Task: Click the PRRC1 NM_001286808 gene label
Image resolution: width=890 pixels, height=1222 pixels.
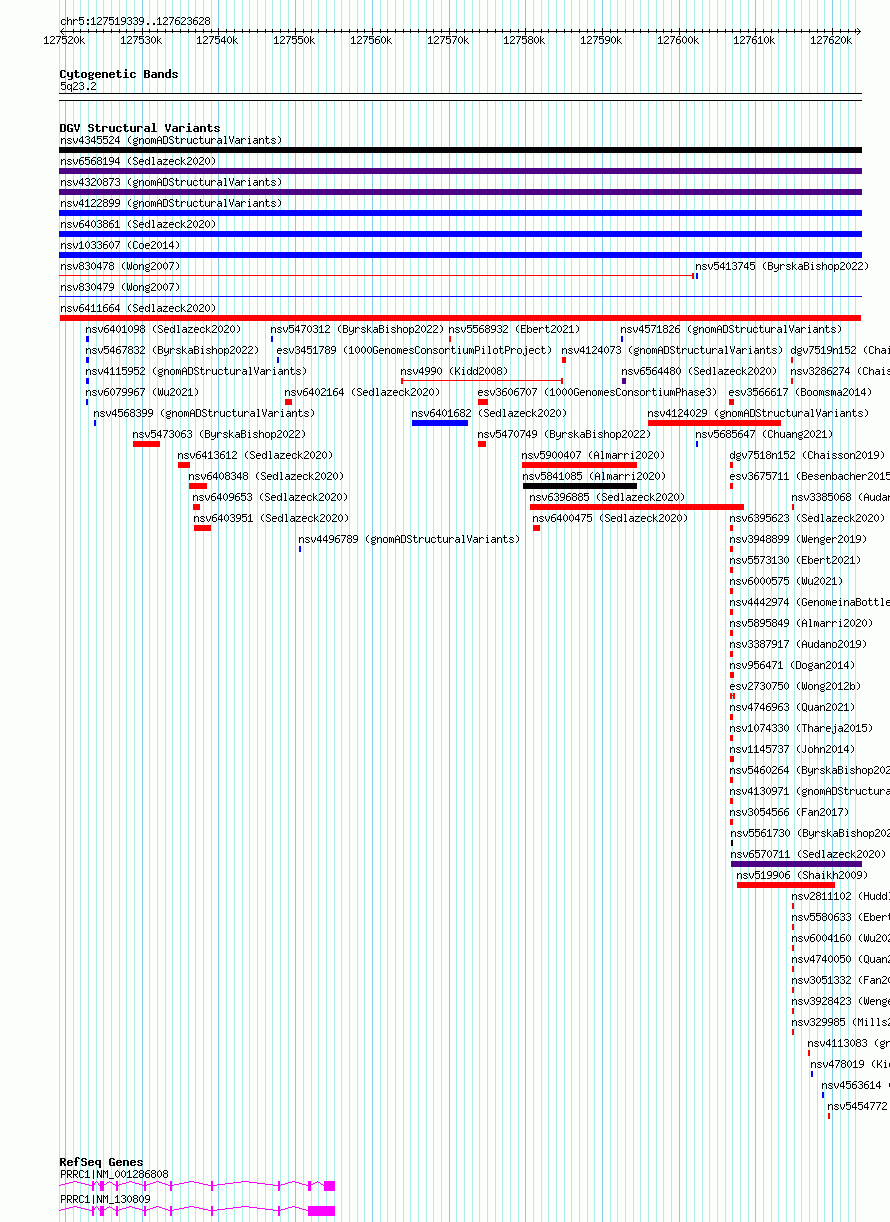Action: click(114, 1174)
